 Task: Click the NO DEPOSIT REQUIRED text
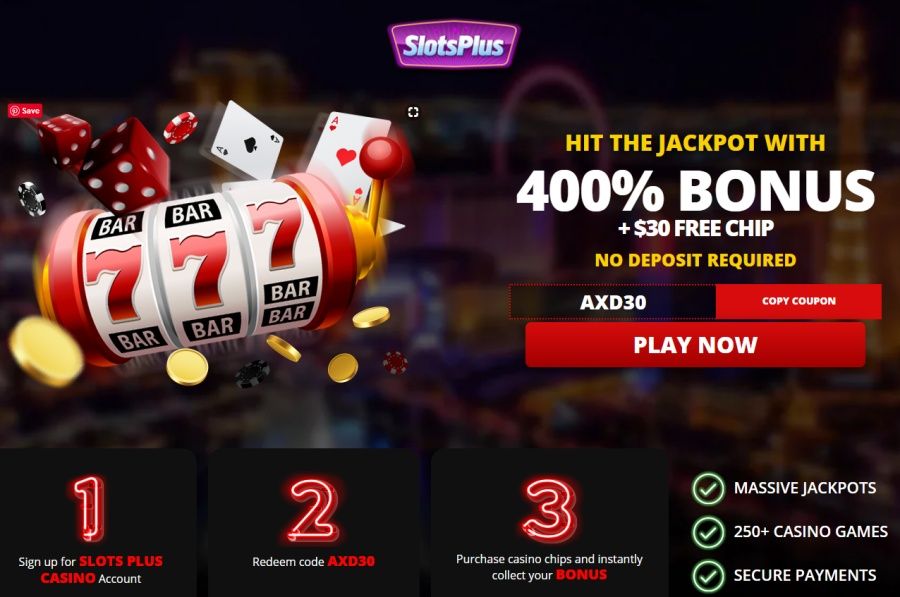(695, 260)
